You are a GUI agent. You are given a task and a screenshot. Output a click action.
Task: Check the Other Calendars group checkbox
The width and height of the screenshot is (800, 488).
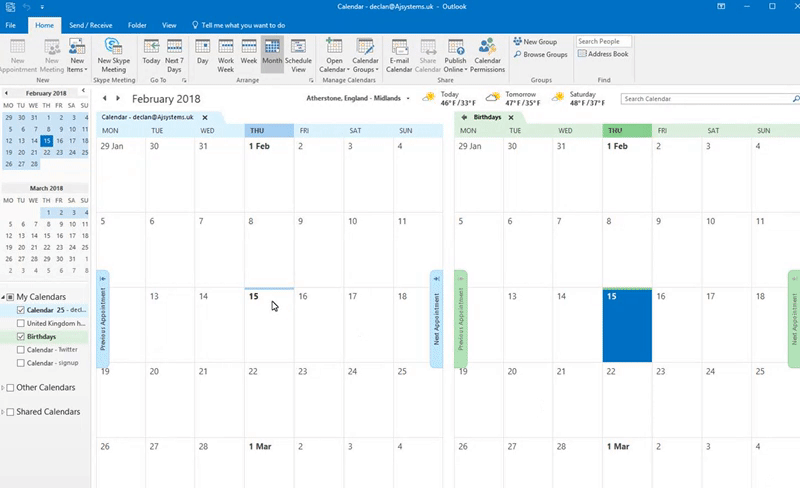click(x=10, y=387)
